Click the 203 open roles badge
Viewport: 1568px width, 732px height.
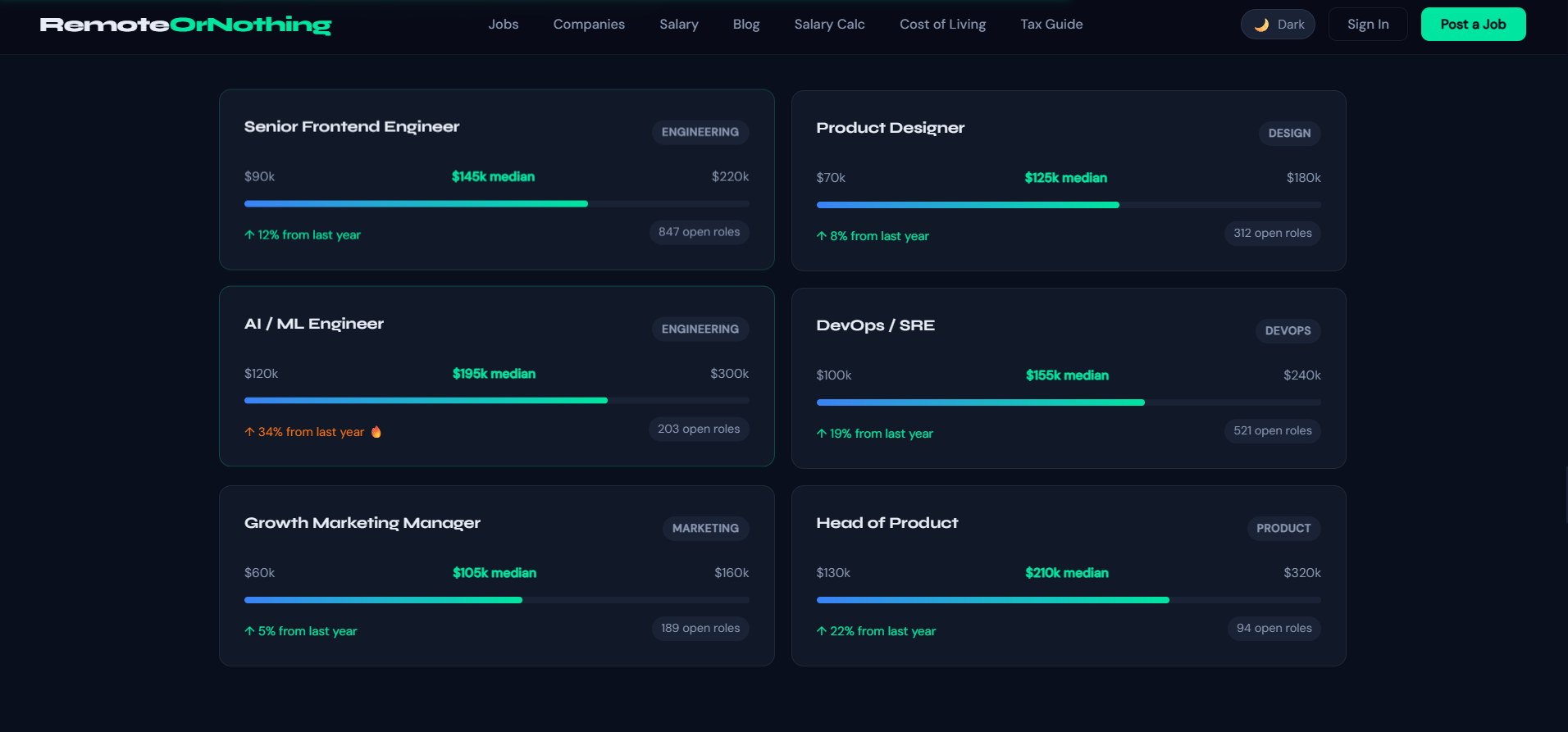(x=699, y=429)
